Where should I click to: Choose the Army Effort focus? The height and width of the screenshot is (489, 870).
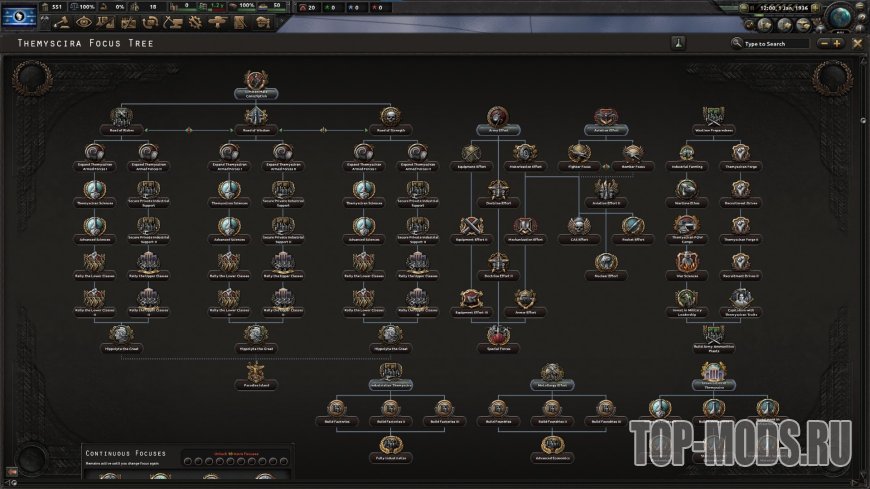click(x=497, y=118)
